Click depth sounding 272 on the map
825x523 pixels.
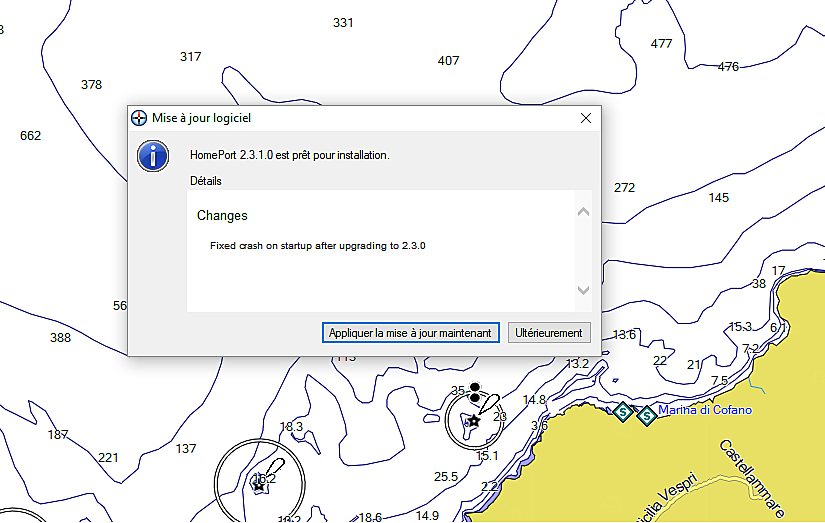point(625,188)
